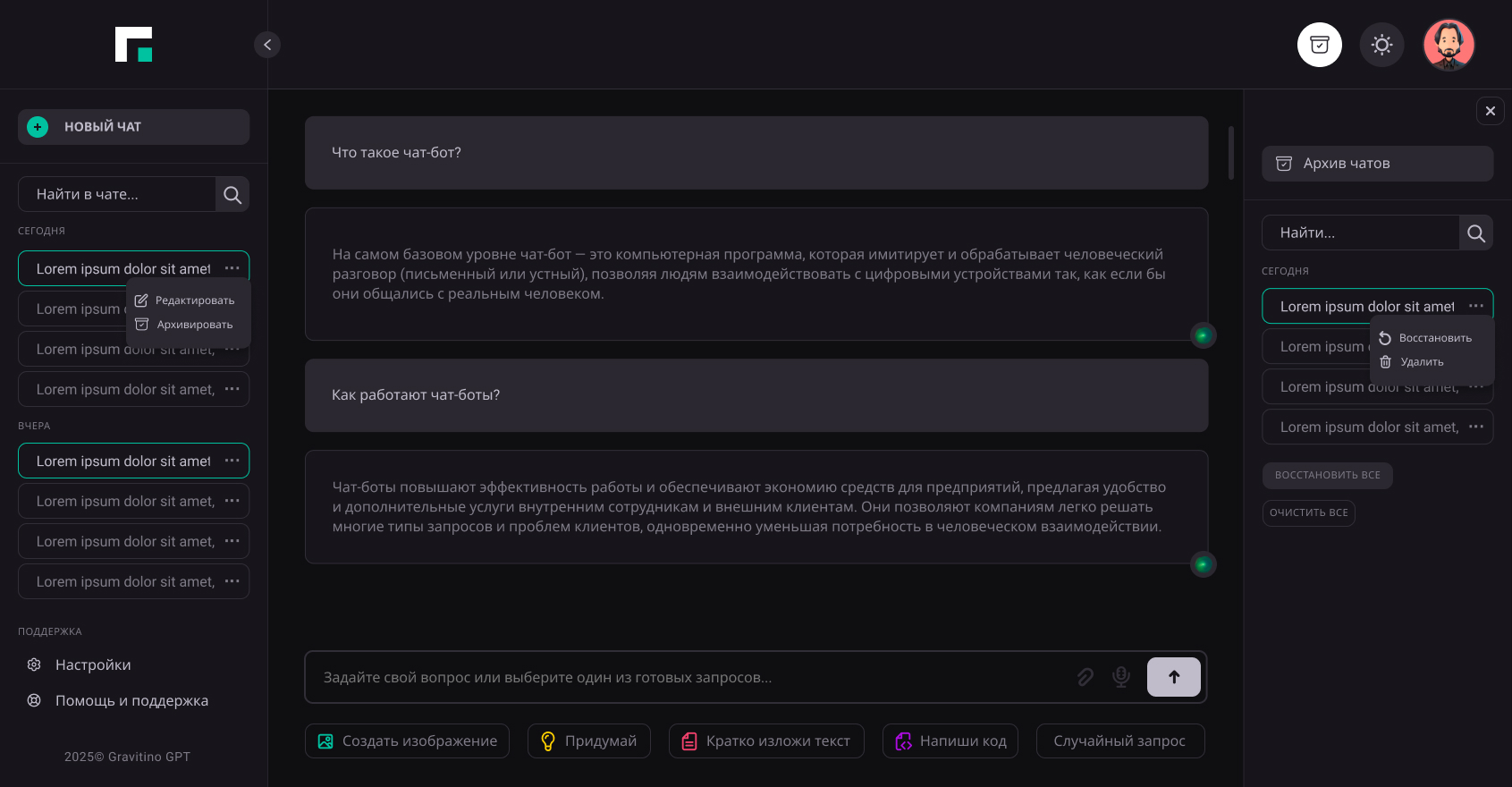The width and height of the screenshot is (1512, 787).
Task: Select Редактировать from the chat context menu
Action: [194, 300]
